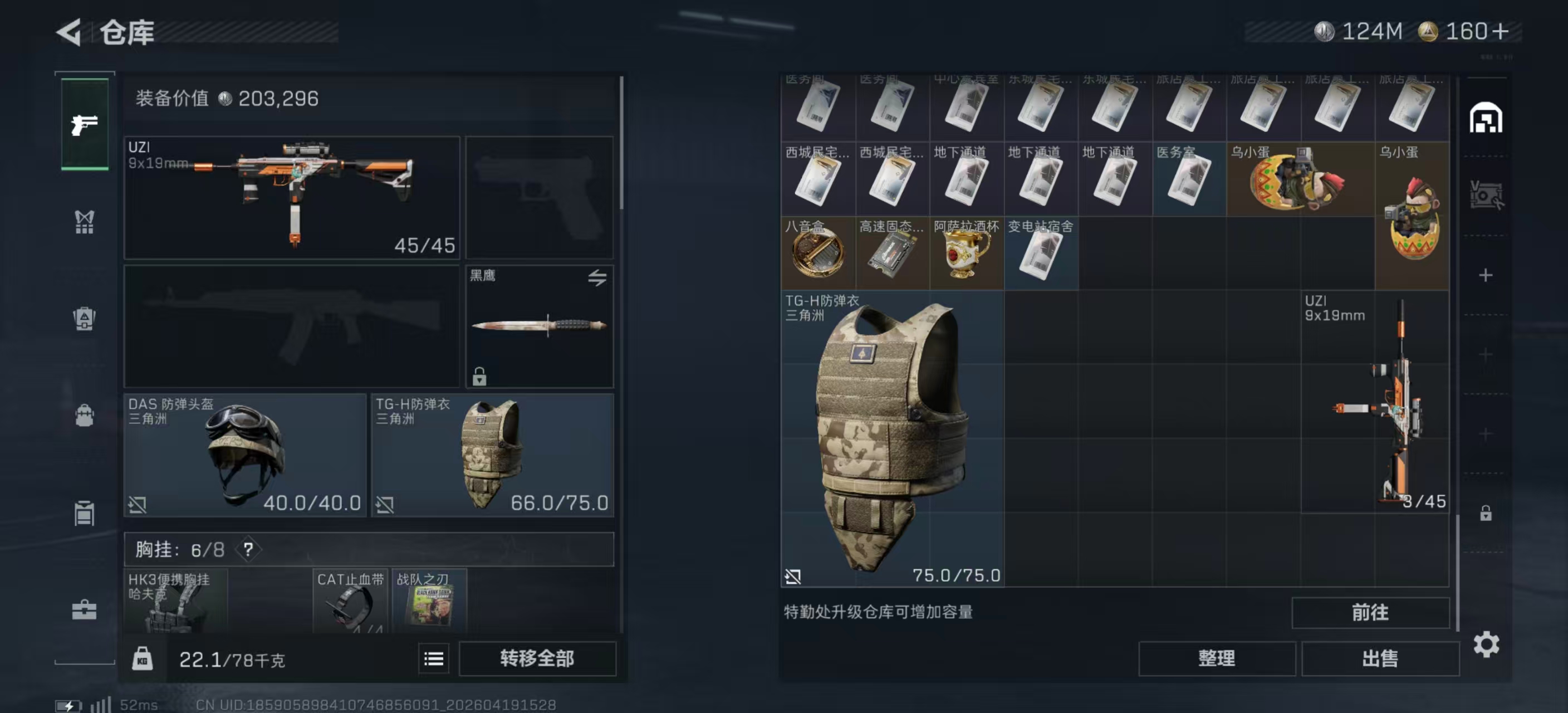
Task: Click the warehouse home icon on right
Action: click(x=1485, y=118)
